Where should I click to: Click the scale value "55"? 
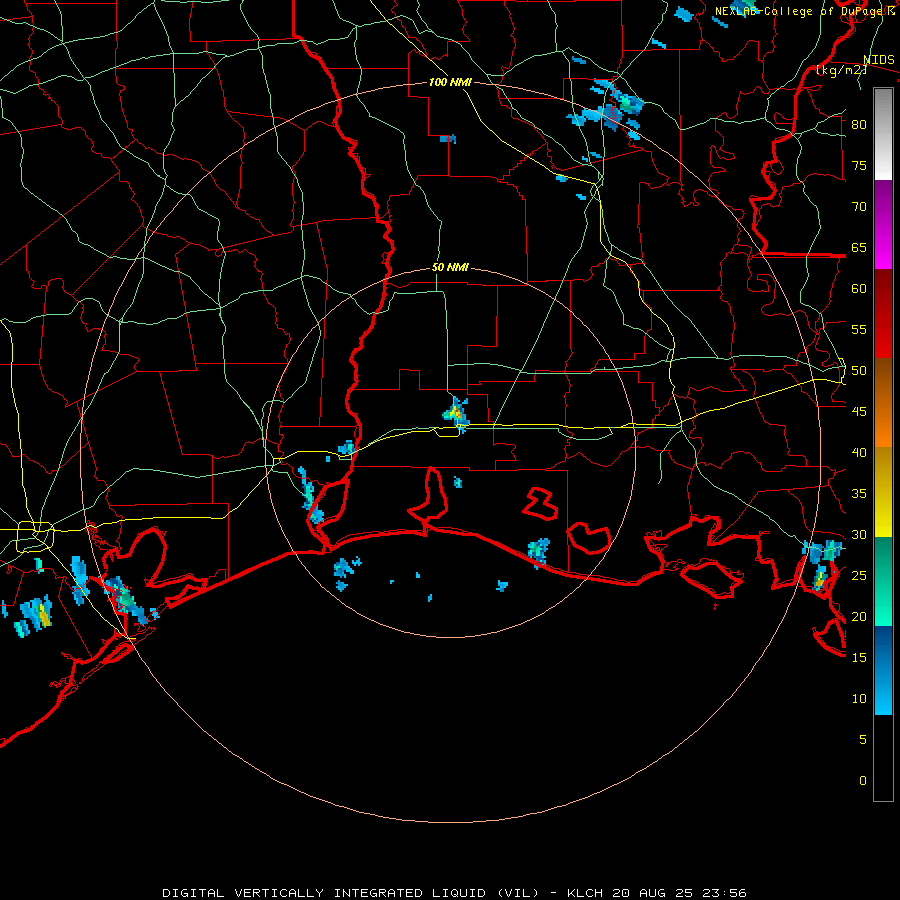(x=859, y=329)
